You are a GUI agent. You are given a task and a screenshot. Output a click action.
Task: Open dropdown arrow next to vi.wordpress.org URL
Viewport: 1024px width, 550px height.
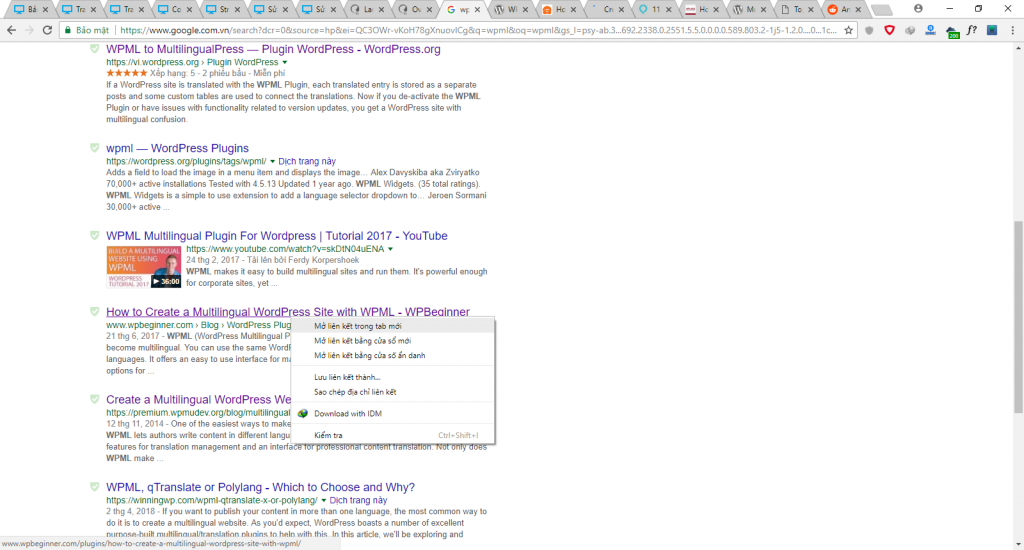click(x=285, y=62)
